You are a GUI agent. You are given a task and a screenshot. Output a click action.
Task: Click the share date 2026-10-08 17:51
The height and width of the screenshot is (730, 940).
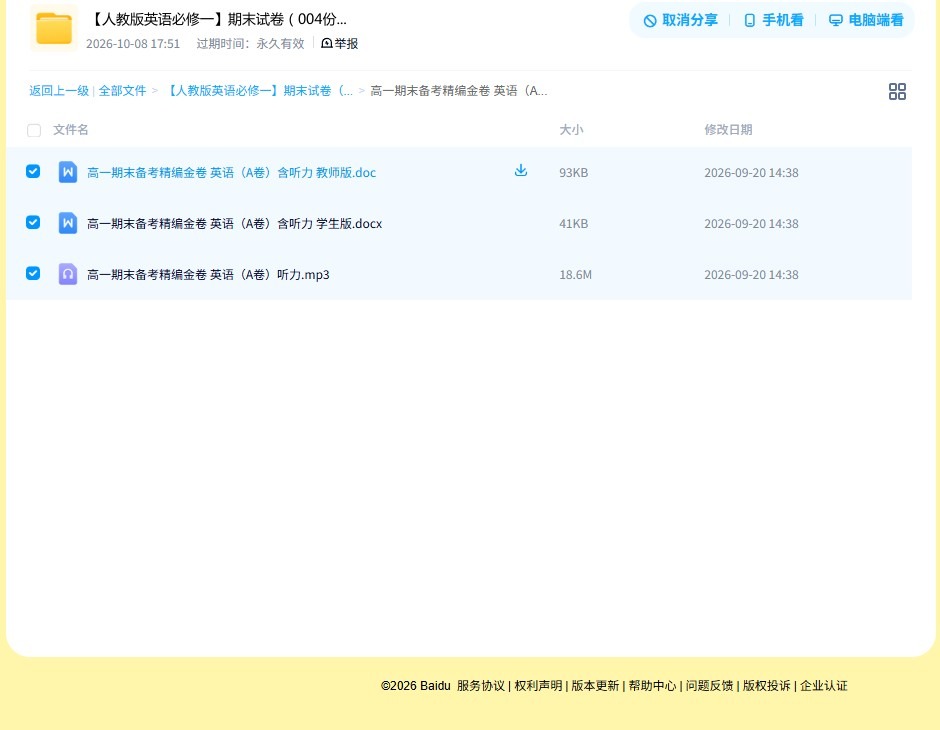tap(133, 44)
